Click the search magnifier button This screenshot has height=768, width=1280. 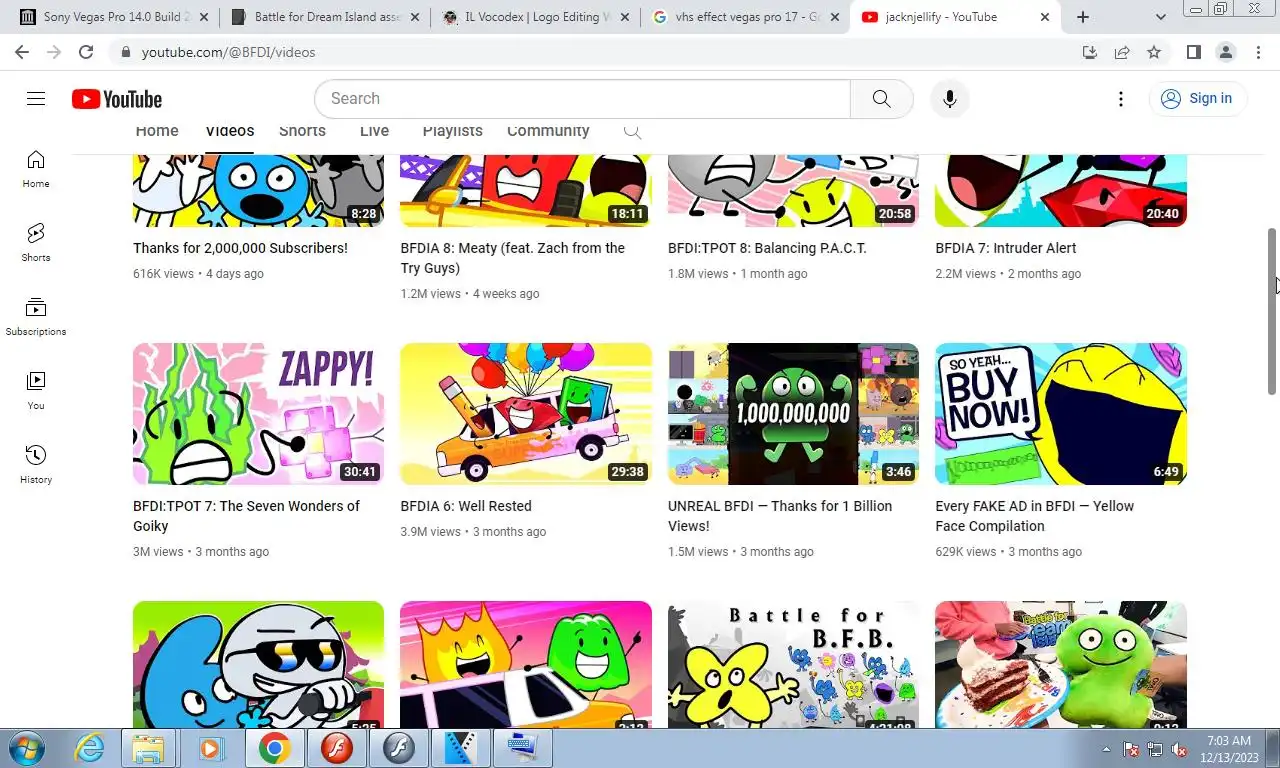click(881, 99)
